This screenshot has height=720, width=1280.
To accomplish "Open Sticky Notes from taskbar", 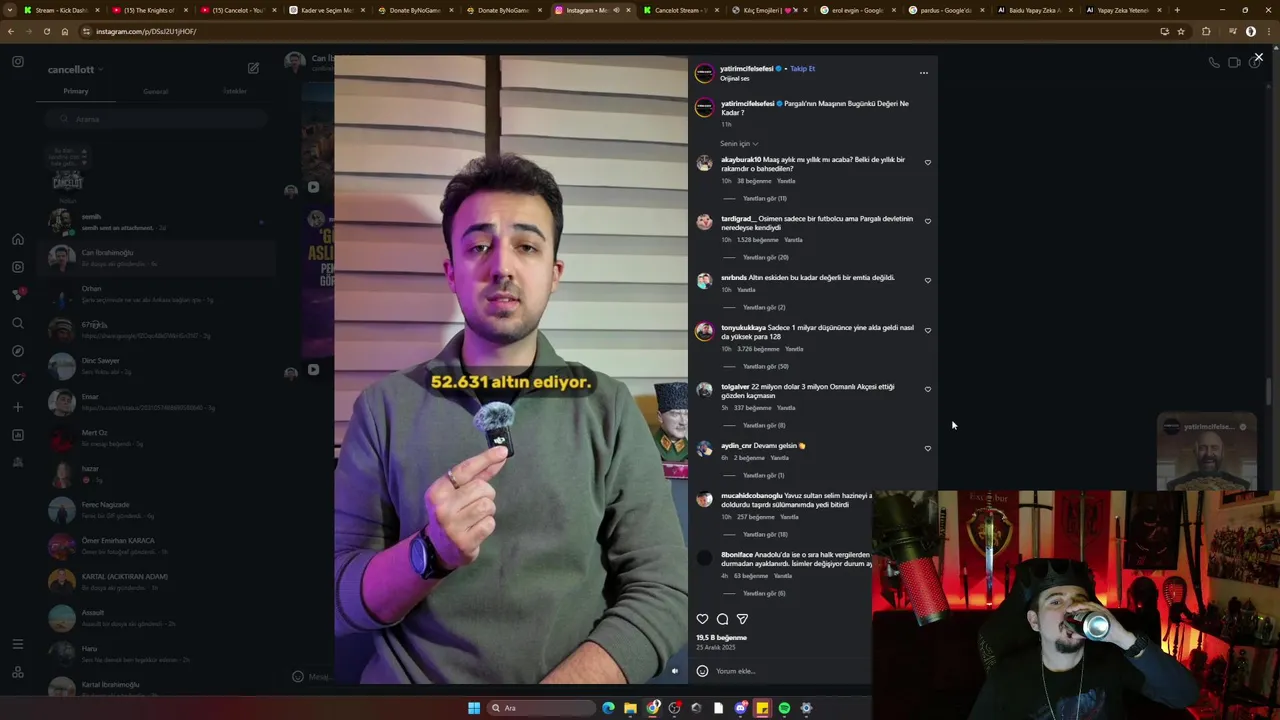I will (x=762, y=708).
